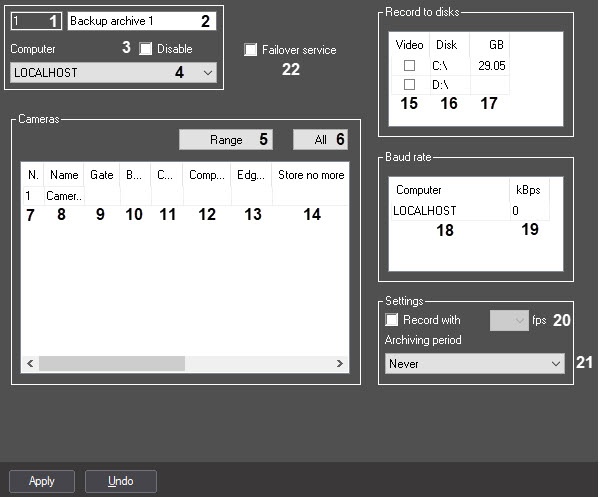Viewport: 600px width, 497px height.
Task: Check the D:\ disk video checkbox
Action: click(x=409, y=84)
